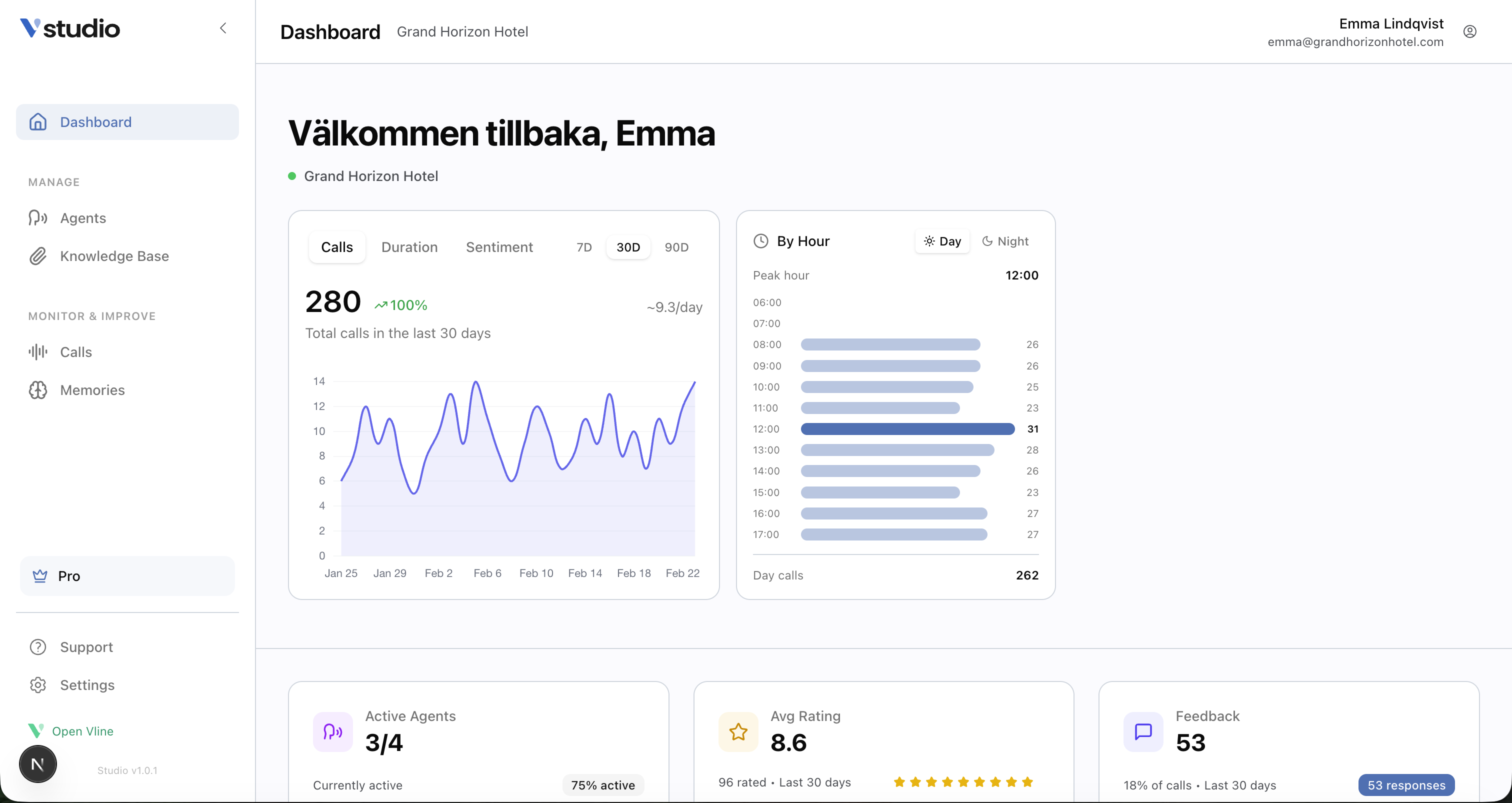Screen dimensions: 1512x803
Task: Select Calls under Monitor & Improve
Action: coord(75,351)
